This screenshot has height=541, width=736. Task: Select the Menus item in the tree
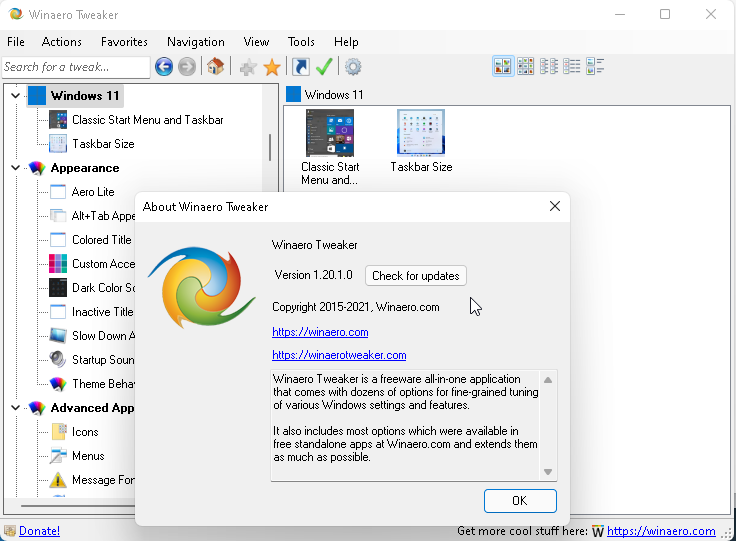click(88, 456)
